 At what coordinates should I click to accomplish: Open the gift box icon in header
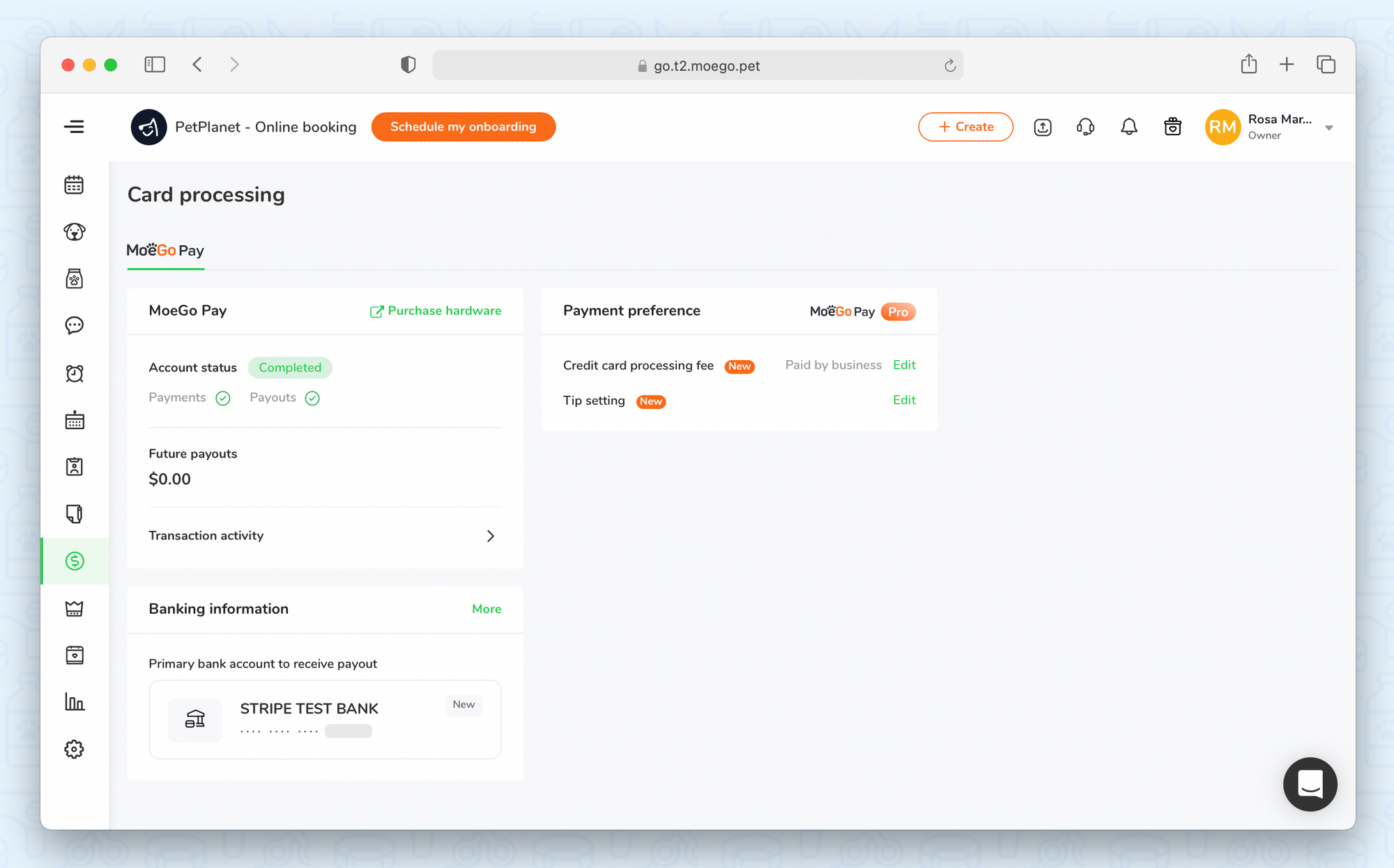click(x=1172, y=127)
